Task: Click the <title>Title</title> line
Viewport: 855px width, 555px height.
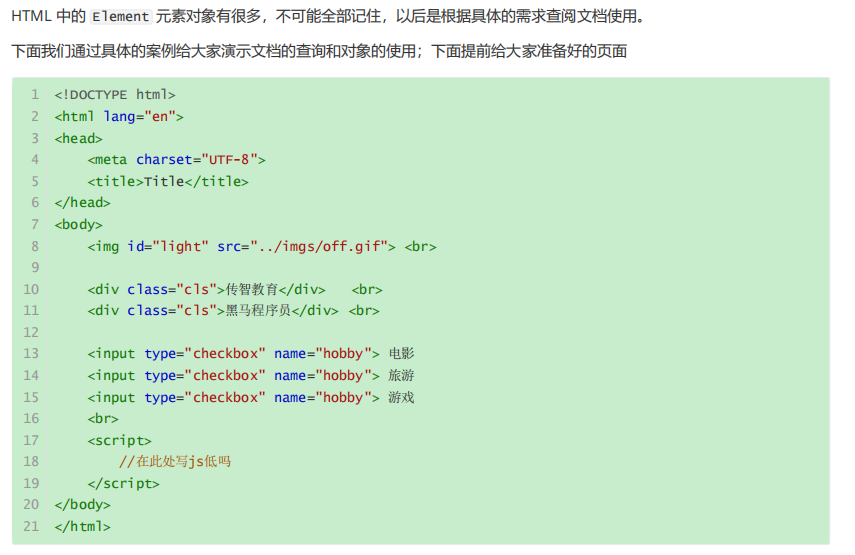Action: pos(168,182)
